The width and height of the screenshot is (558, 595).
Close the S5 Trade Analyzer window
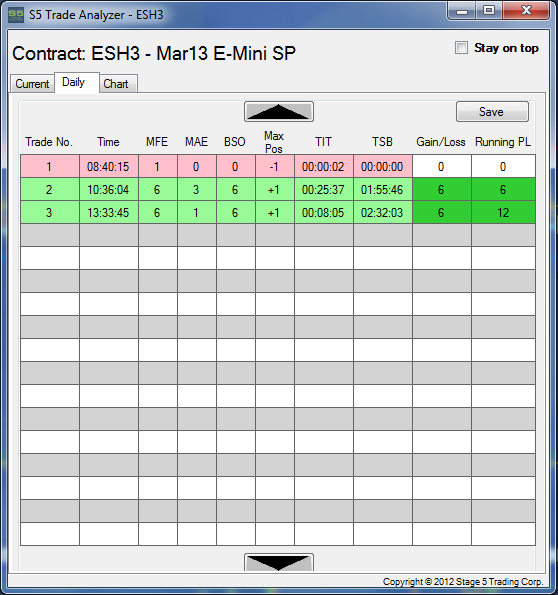526,11
